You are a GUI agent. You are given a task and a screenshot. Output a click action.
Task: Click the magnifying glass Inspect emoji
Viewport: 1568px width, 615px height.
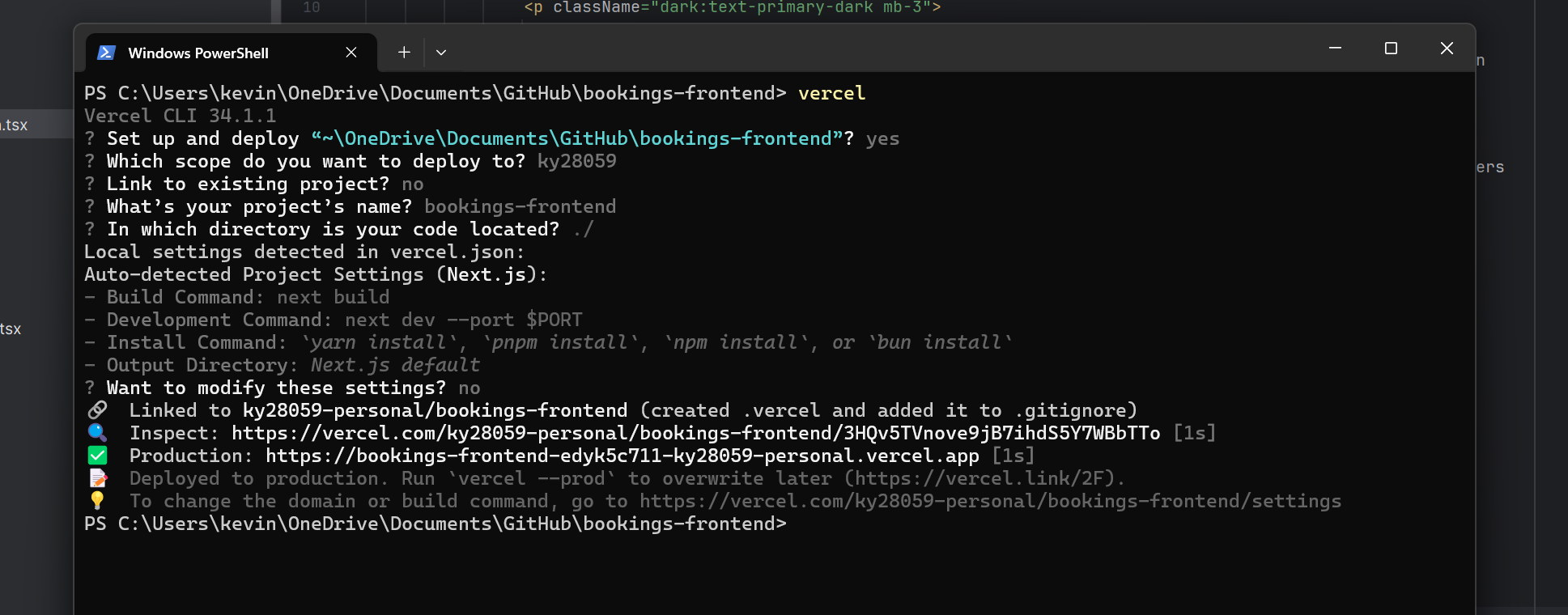click(97, 433)
